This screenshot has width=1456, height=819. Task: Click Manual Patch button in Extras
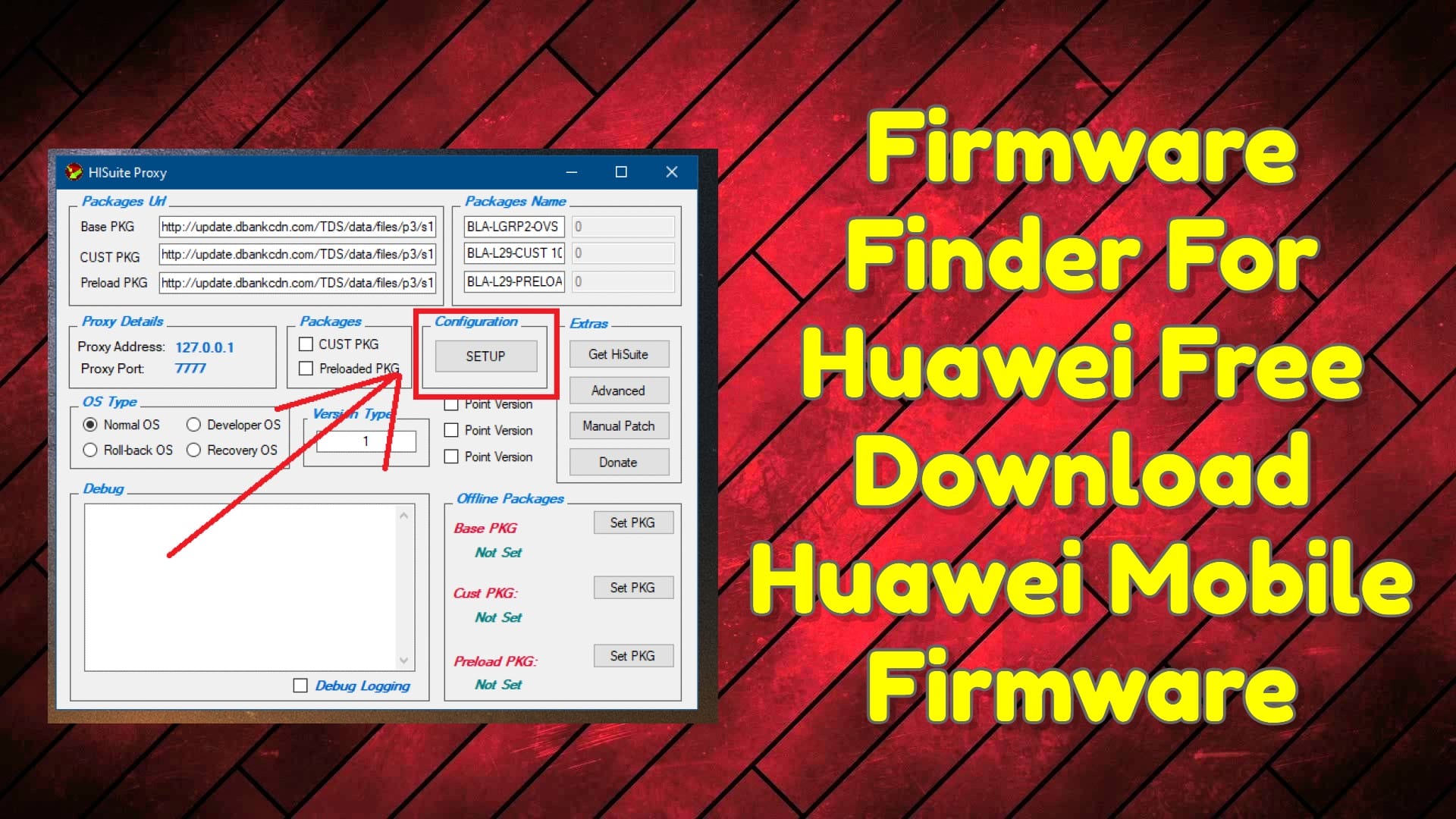[618, 426]
